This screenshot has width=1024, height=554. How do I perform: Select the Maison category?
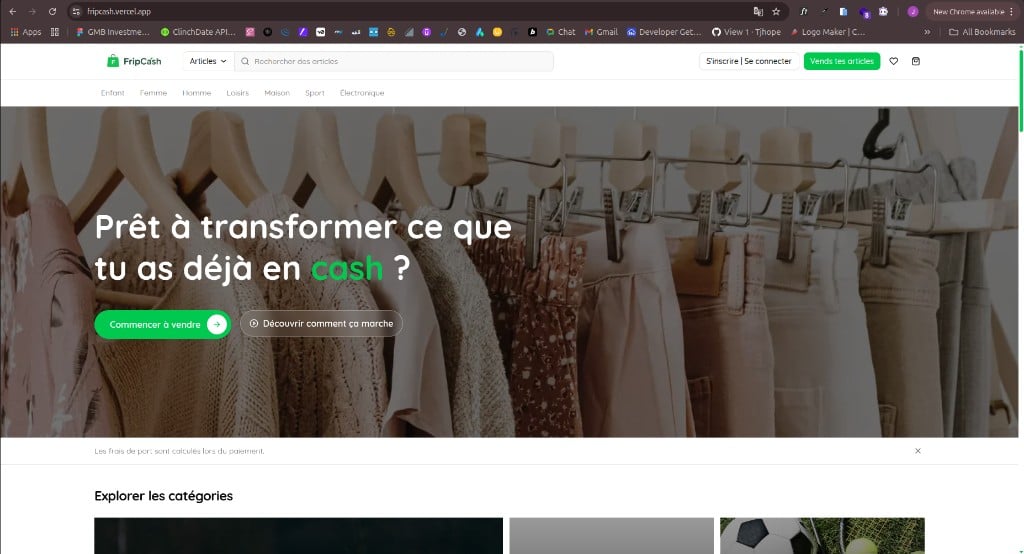[x=277, y=93]
